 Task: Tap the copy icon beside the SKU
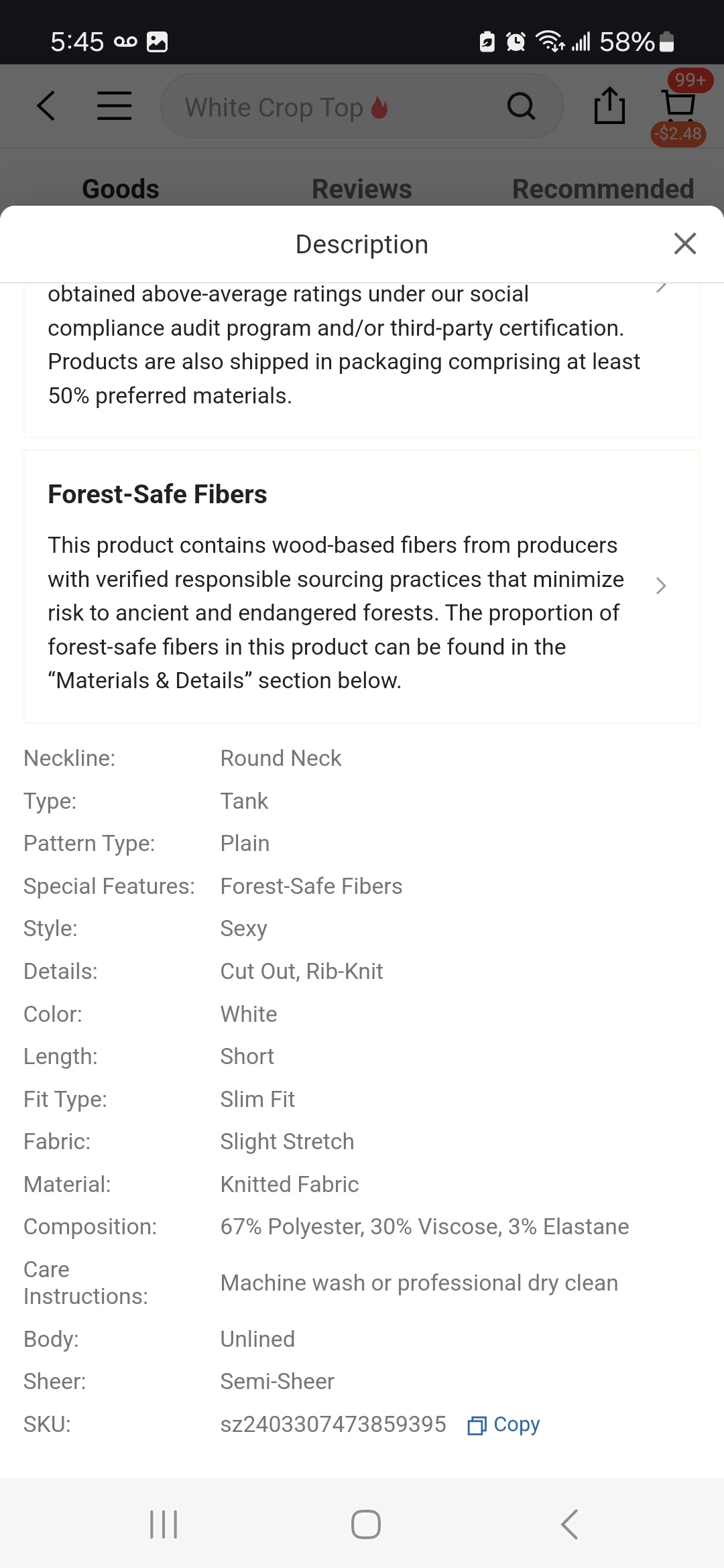coord(477,1425)
